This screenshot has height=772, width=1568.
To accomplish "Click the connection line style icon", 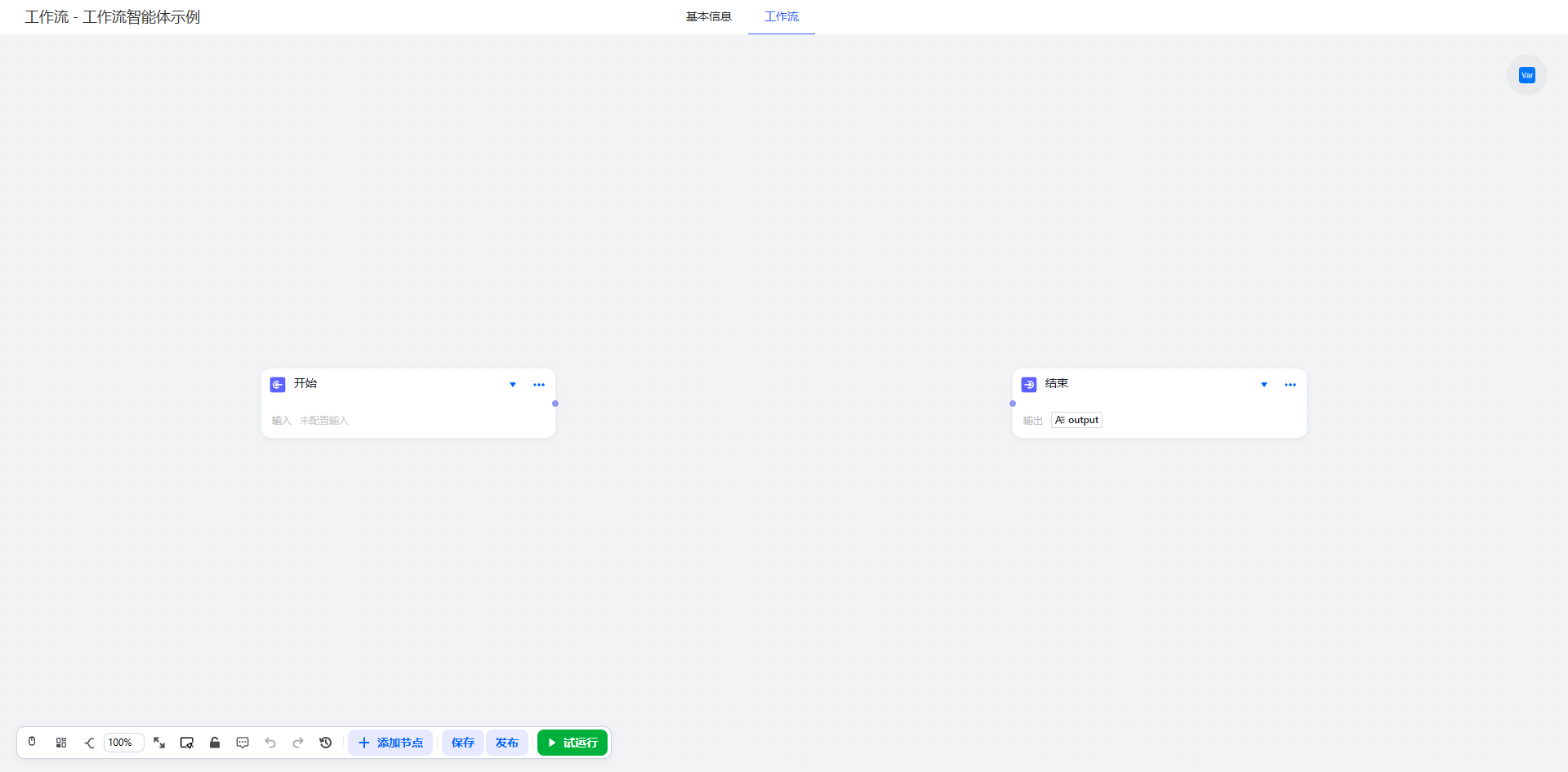I will pyautogui.click(x=89, y=743).
